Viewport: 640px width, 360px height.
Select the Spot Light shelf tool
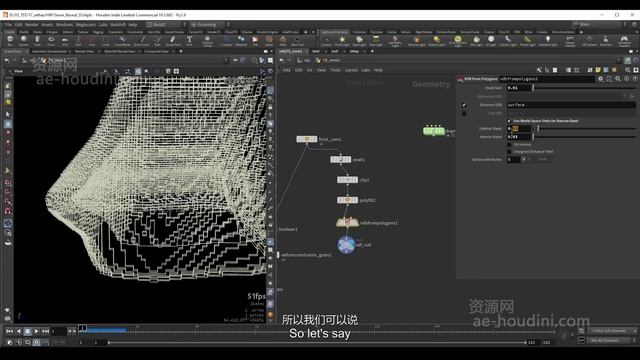pos(359,40)
